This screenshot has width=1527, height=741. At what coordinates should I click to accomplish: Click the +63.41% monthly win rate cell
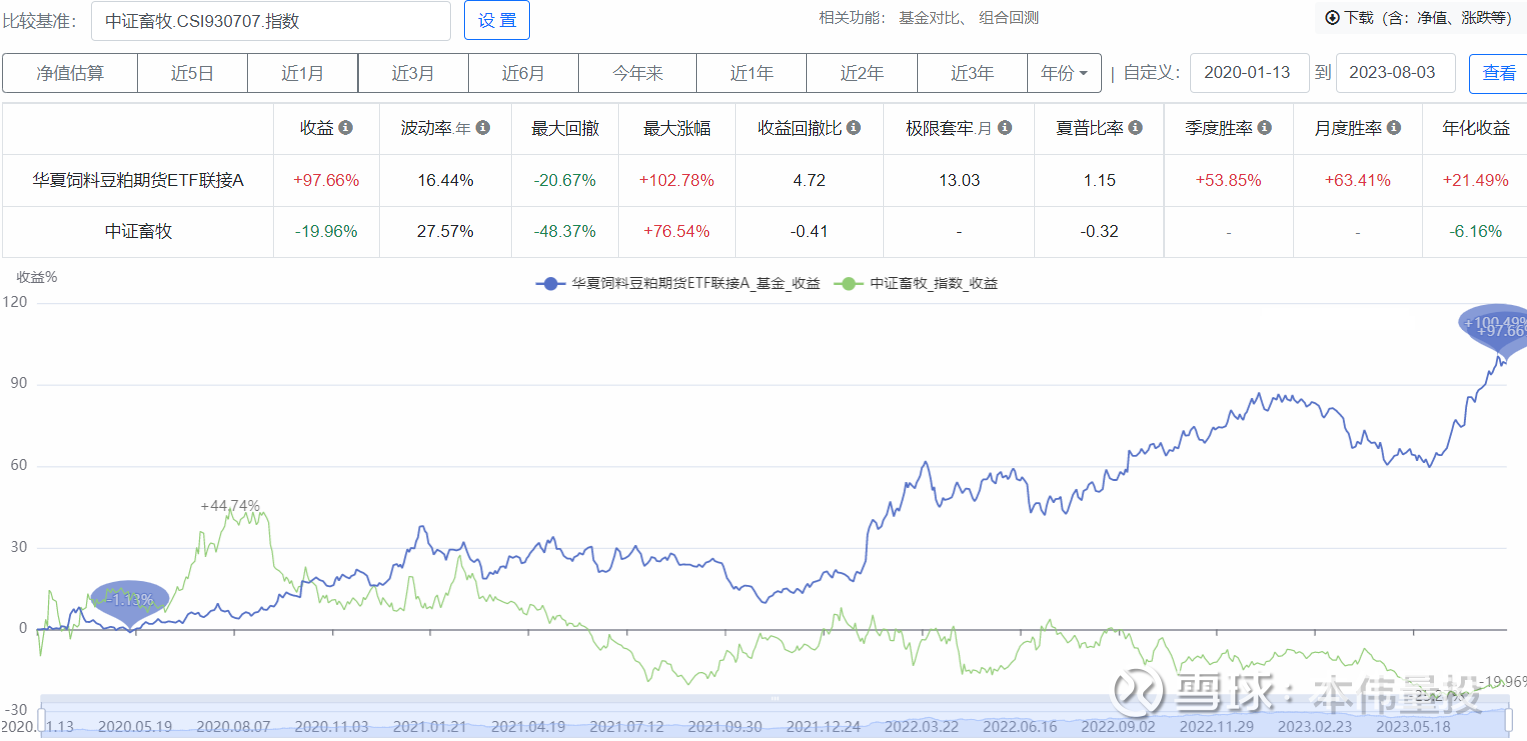(x=1358, y=180)
